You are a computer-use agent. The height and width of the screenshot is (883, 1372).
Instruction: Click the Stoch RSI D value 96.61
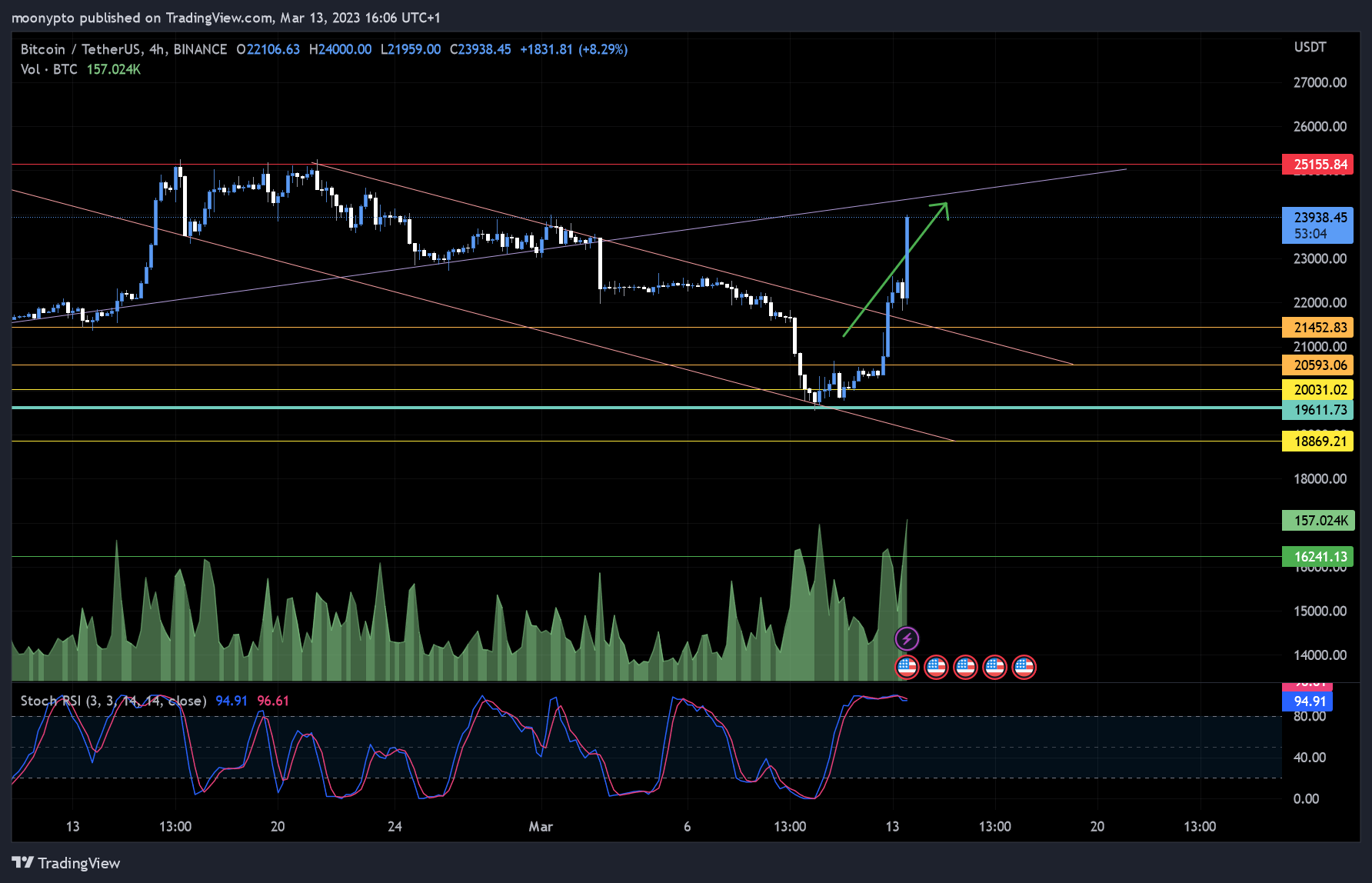coord(273,701)
